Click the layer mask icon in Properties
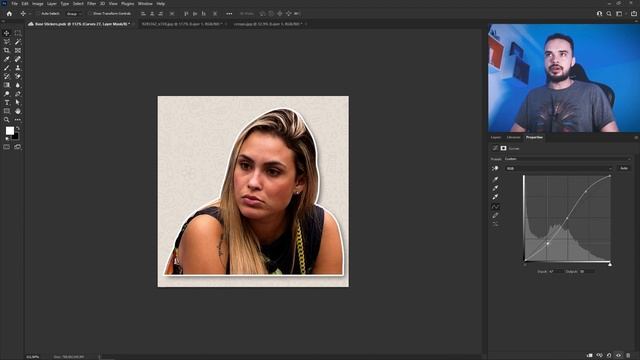 [x=504, y=148]
